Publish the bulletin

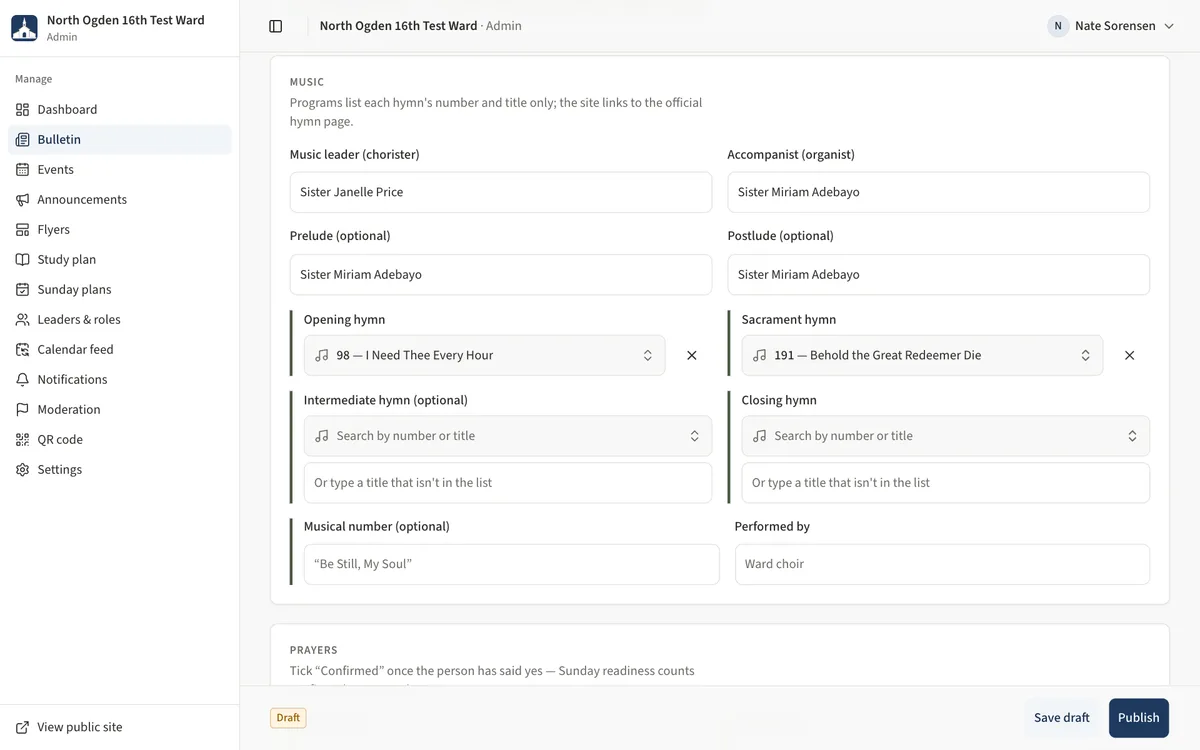click(1139, 718)
